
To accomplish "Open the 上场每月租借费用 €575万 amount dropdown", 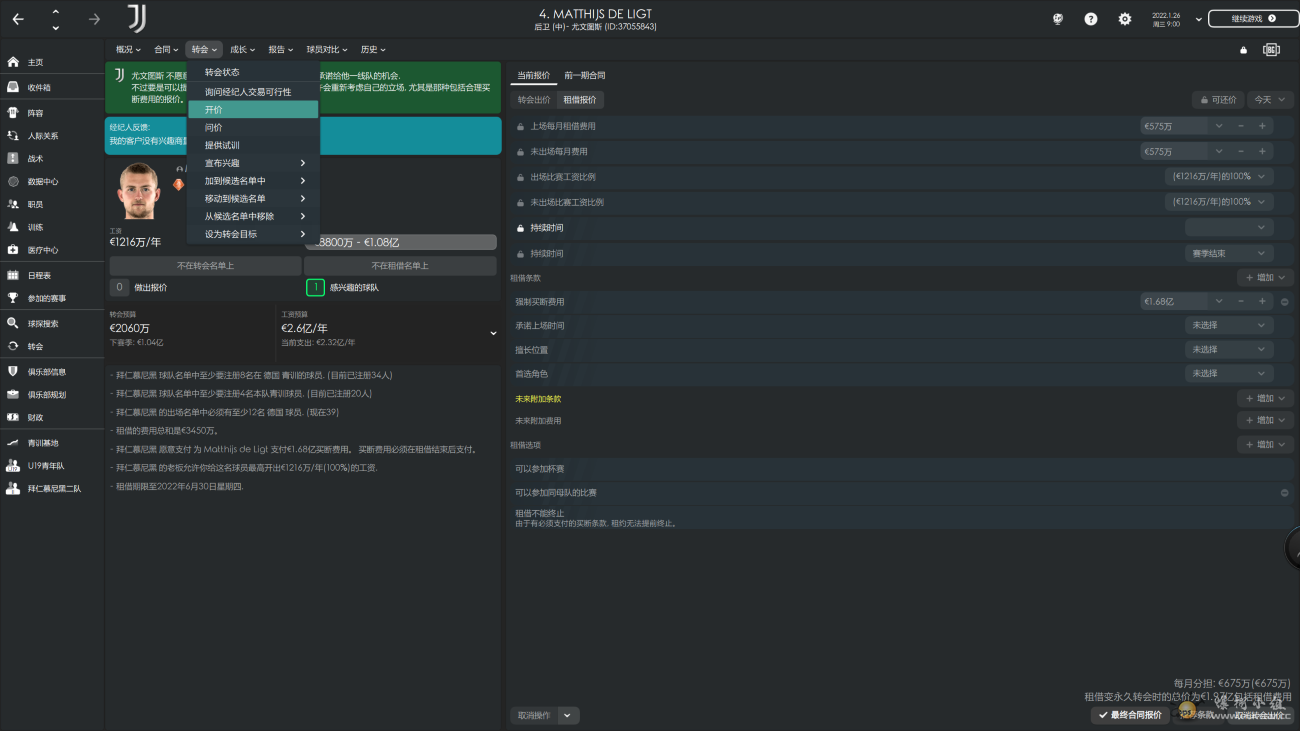I will [1219, 127].
